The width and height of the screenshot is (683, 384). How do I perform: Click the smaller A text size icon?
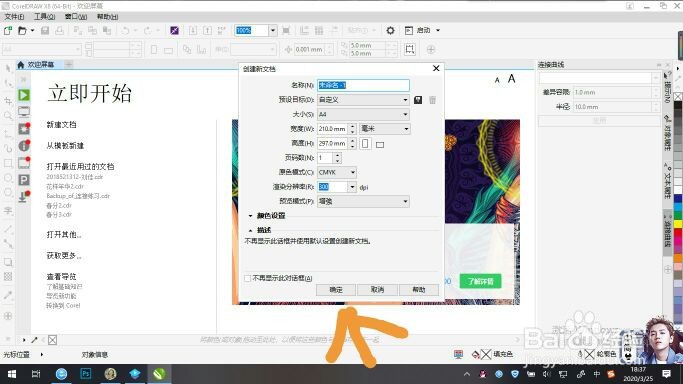[x=497, y=80]
